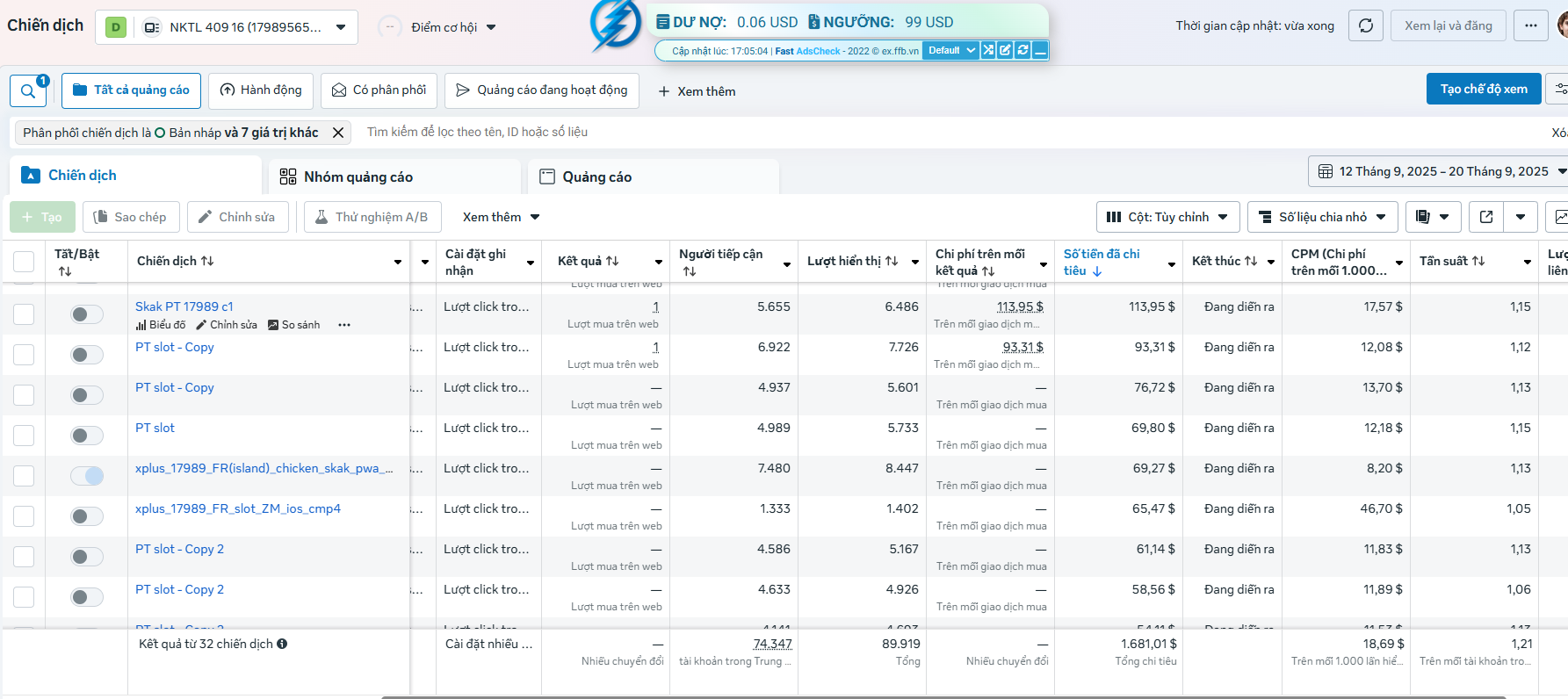Image resolution: width=1568 pixels, height=699 pixels.
Task: Click the horizontal scrollbar below the table
Action: point(943,697)
